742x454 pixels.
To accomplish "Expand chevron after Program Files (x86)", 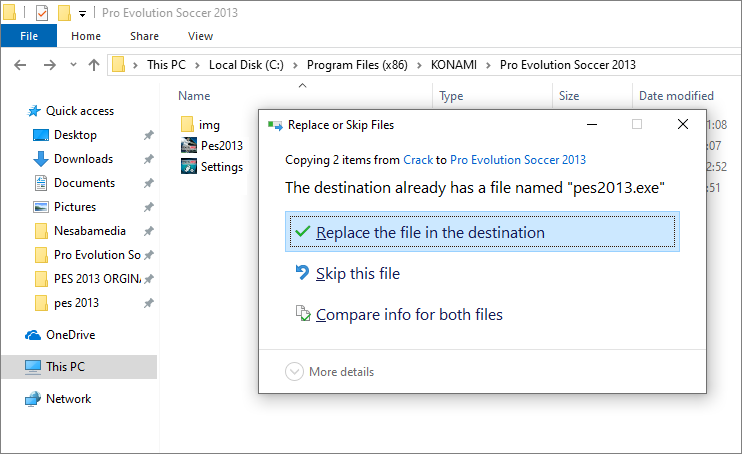I will [x=419, y=65].
